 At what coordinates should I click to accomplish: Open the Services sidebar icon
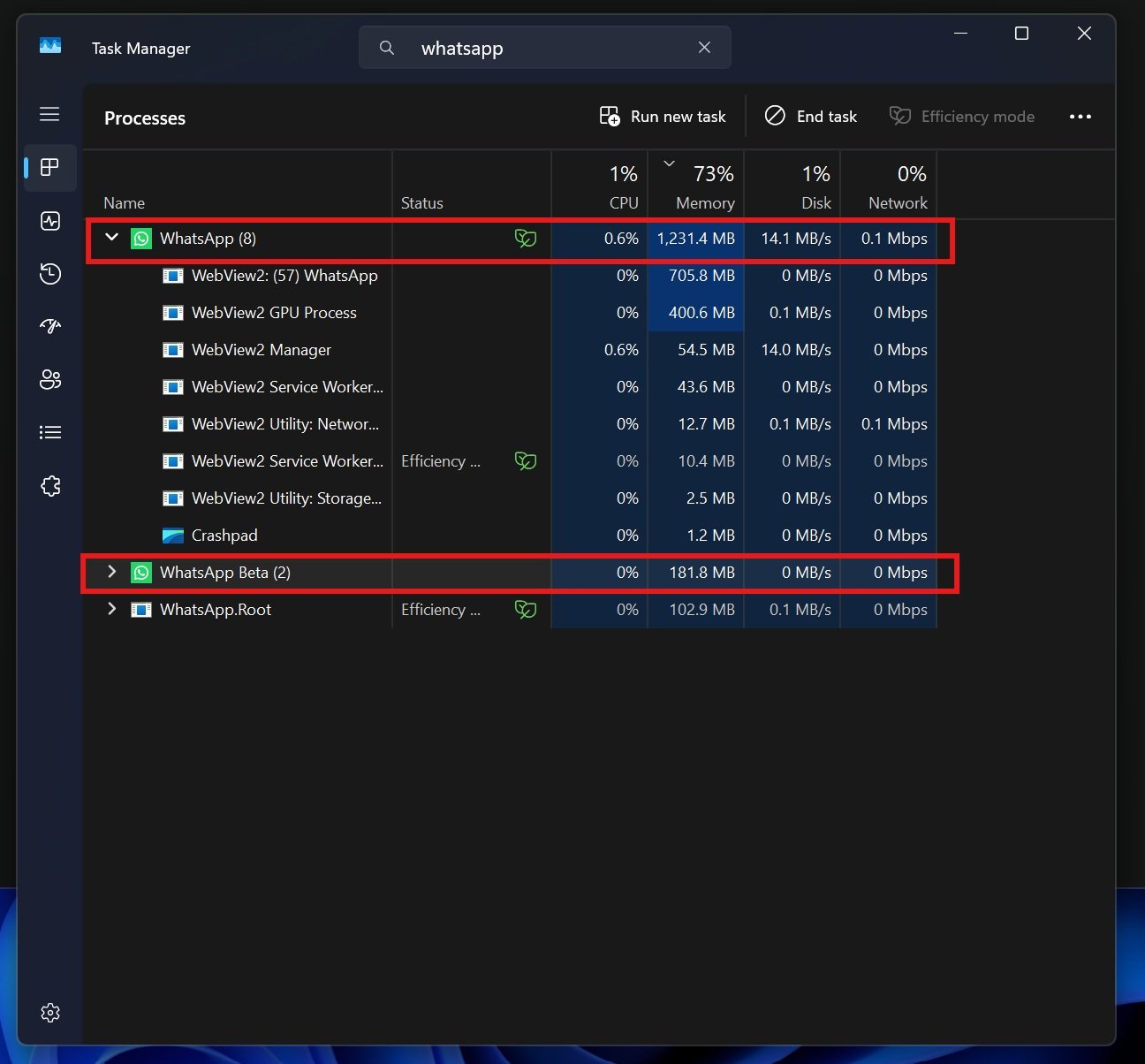click(x=49, y=485)
